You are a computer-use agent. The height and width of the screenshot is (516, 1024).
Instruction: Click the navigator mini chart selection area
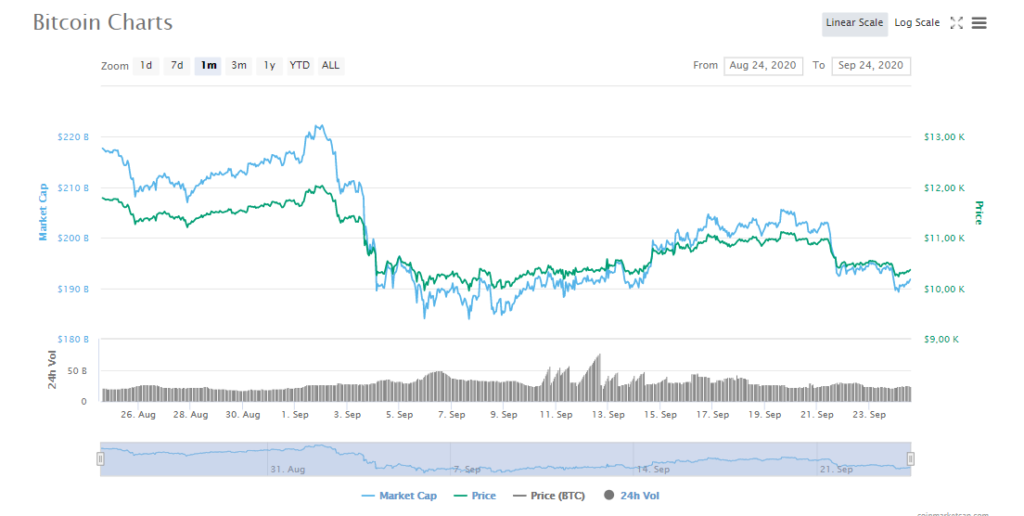[x=505, y=459]
